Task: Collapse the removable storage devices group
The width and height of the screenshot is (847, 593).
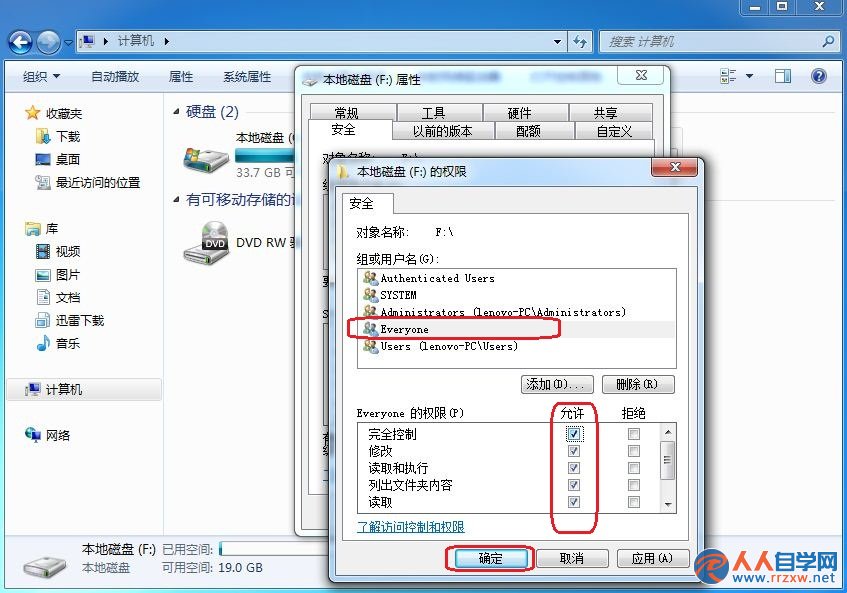Action: [x=176, y=200]
